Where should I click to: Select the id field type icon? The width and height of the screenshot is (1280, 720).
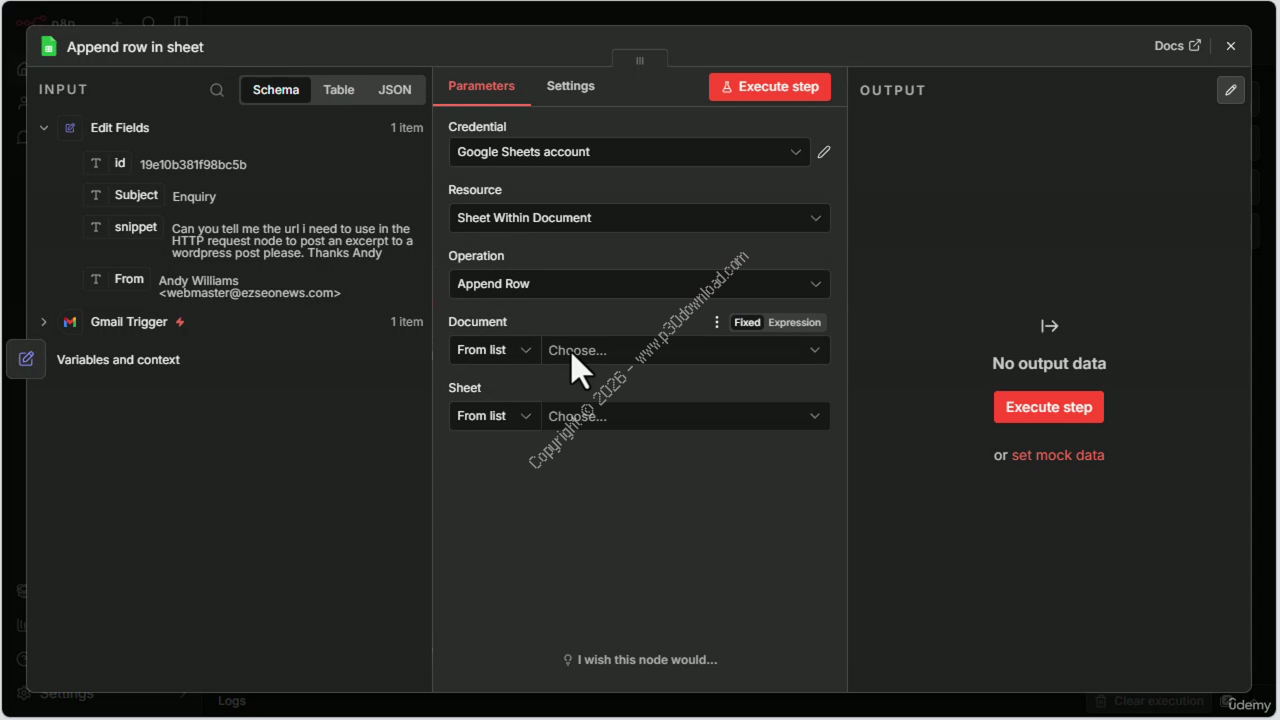point(96,163)
